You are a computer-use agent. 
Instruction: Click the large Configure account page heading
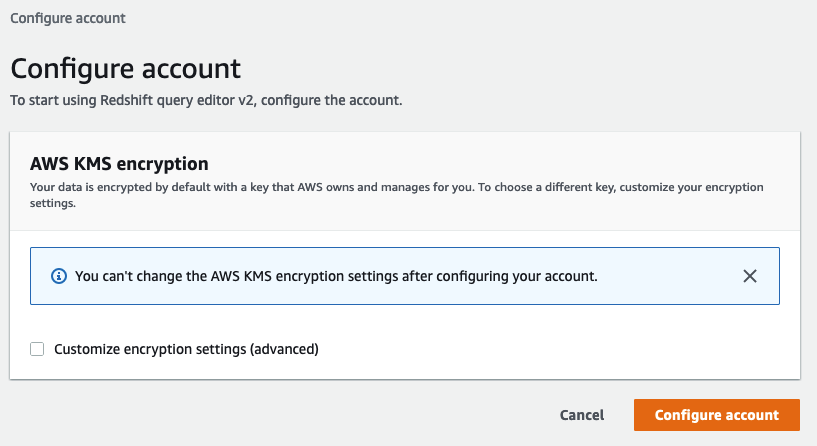pyautogui.click(x=126, y=69)
